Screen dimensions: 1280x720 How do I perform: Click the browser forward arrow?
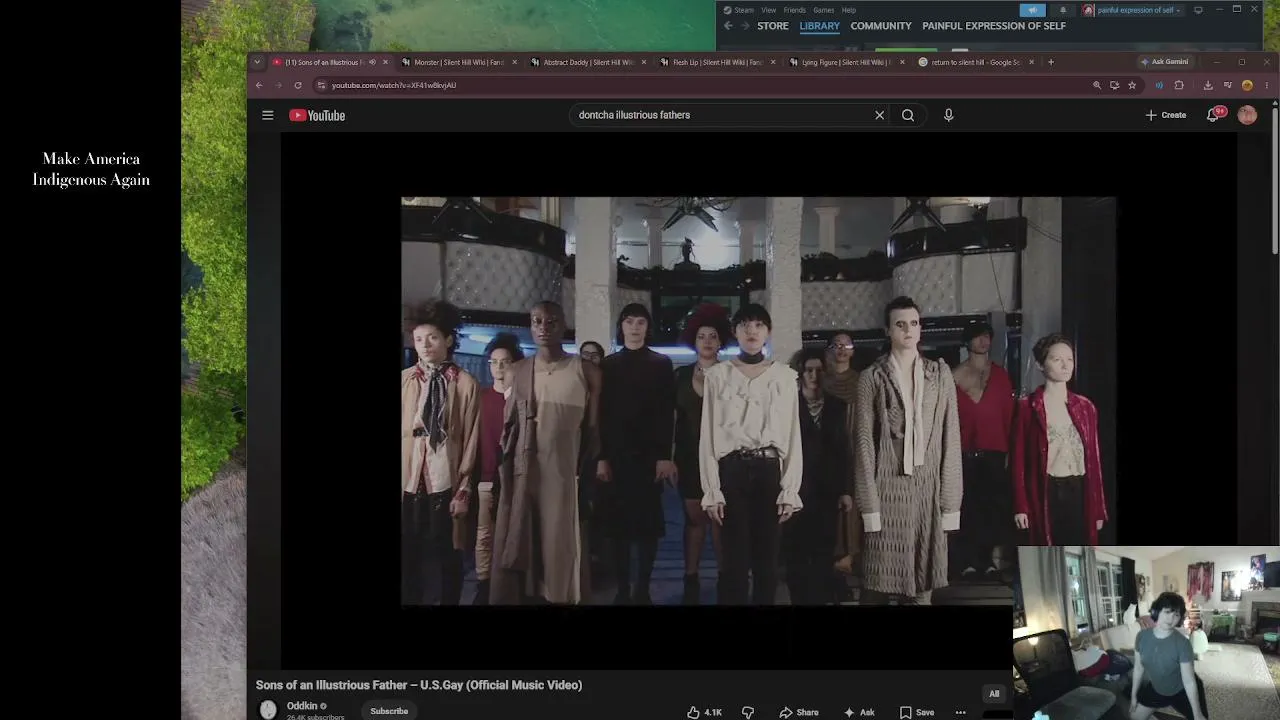point(278,85)
